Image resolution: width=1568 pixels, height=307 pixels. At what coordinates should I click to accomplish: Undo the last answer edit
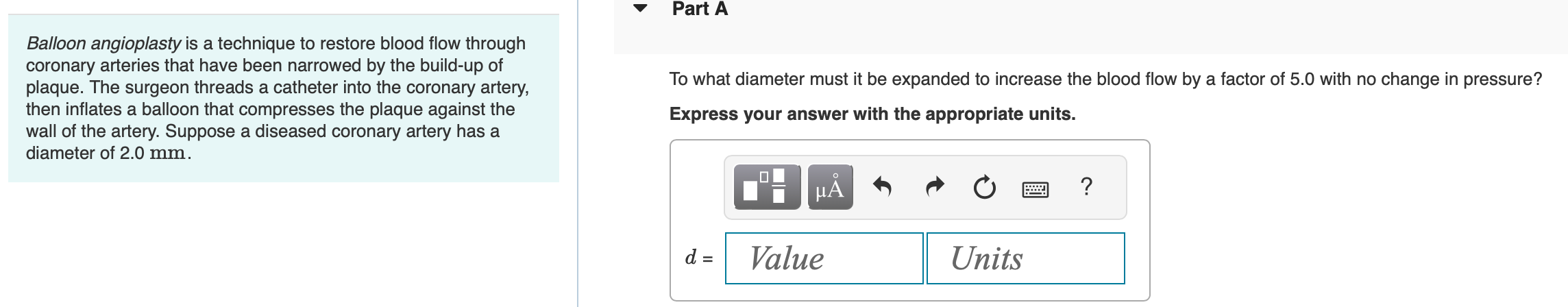point(882,186)
